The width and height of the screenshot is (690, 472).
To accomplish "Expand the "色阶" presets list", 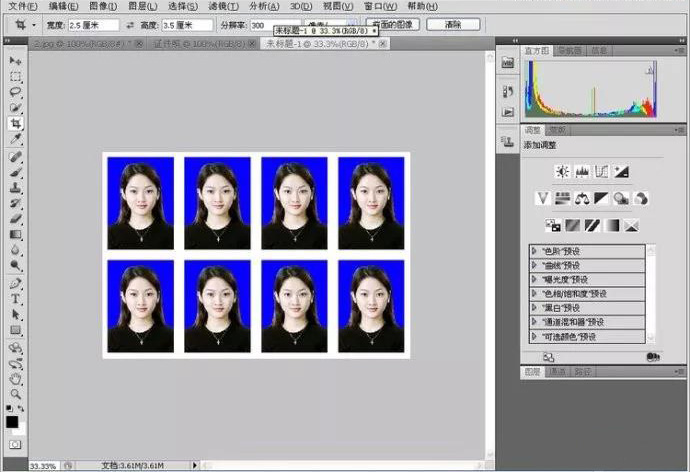I will click(535, 251).
